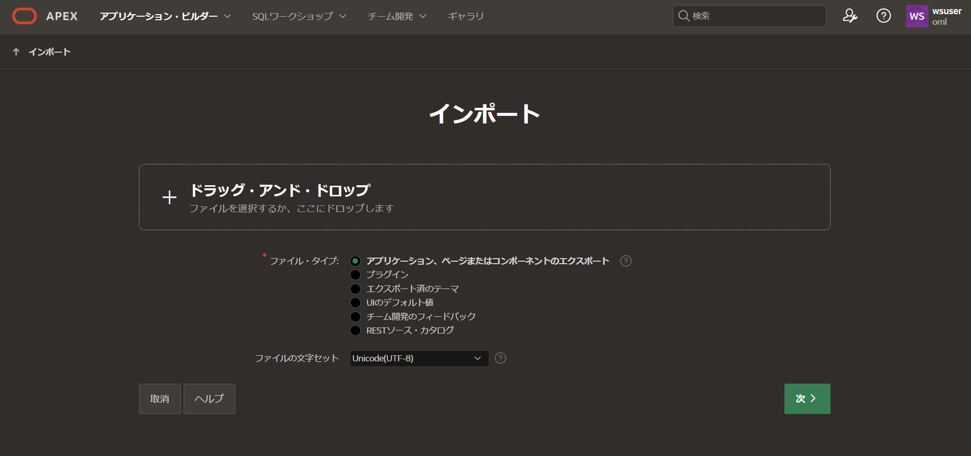The height and width of the screenshot is (456, 971).
Task: Select the UIのデフォルト値 radio option
Action: [355, 303]
